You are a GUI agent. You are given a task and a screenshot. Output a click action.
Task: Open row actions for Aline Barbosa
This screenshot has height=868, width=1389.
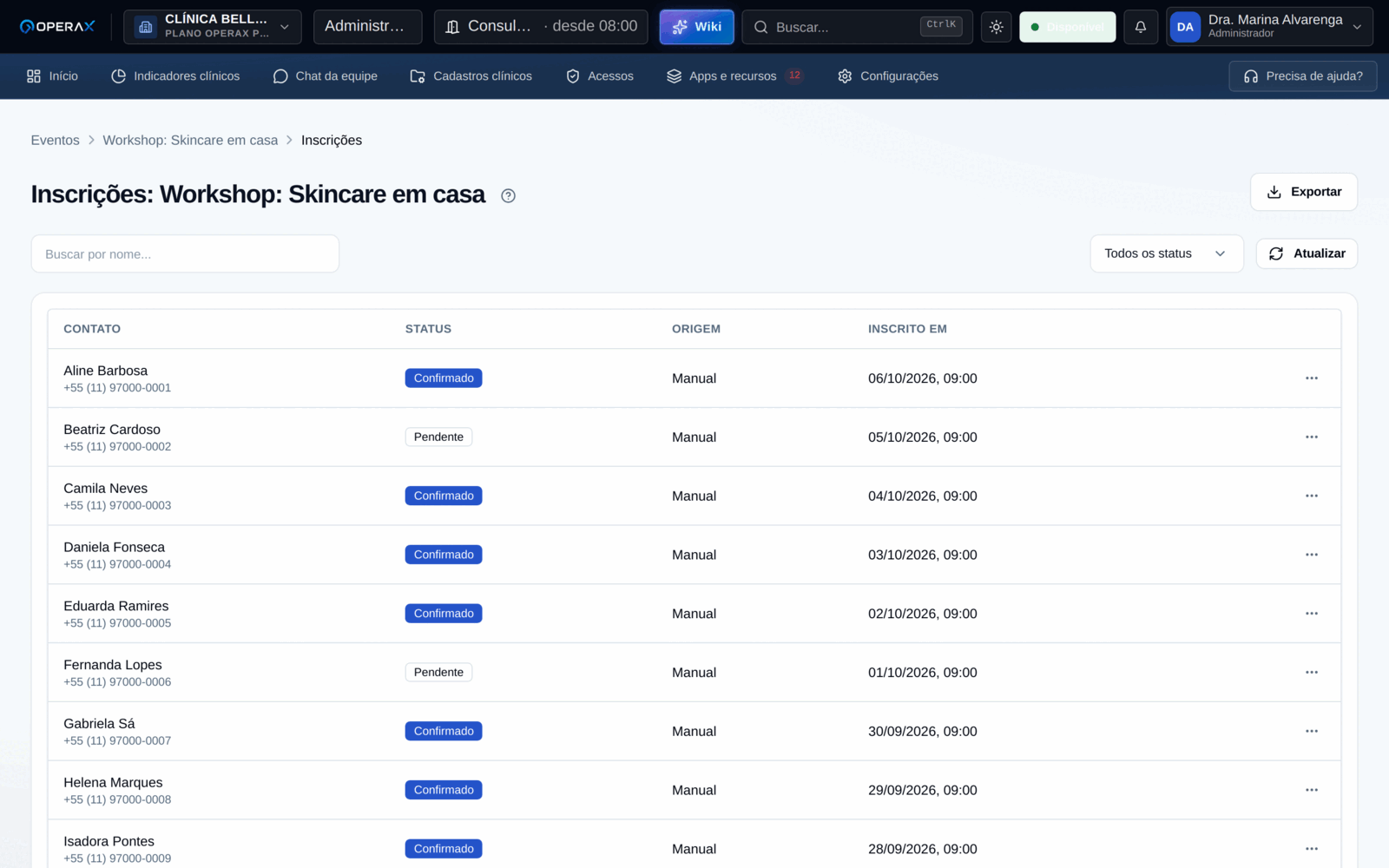click(1311, 378)
